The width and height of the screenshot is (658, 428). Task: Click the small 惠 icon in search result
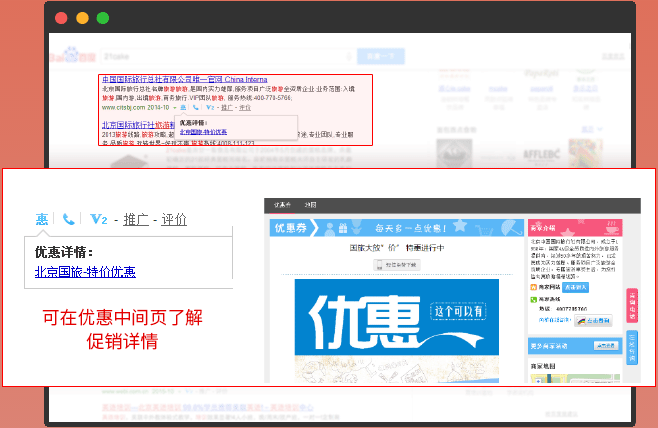click(x=181, y=107)
